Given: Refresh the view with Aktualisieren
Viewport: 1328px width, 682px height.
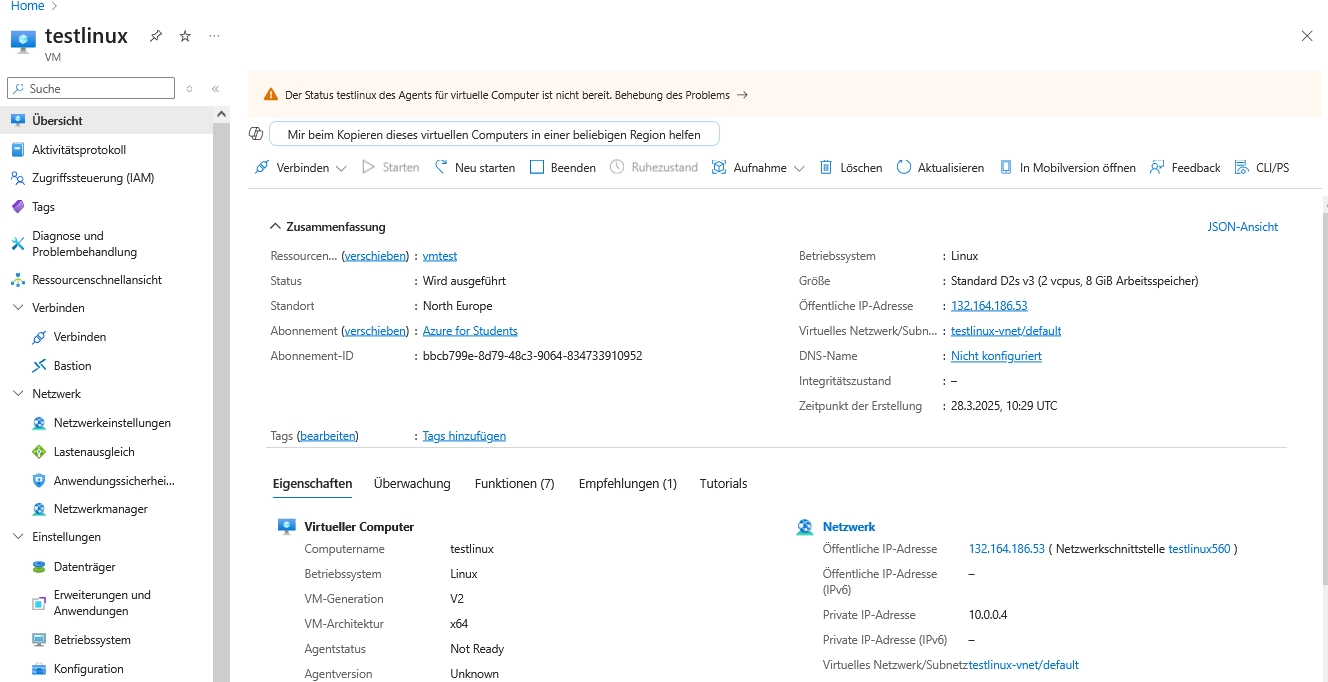Looking at the screenshot, I should (x=940, y=168).
